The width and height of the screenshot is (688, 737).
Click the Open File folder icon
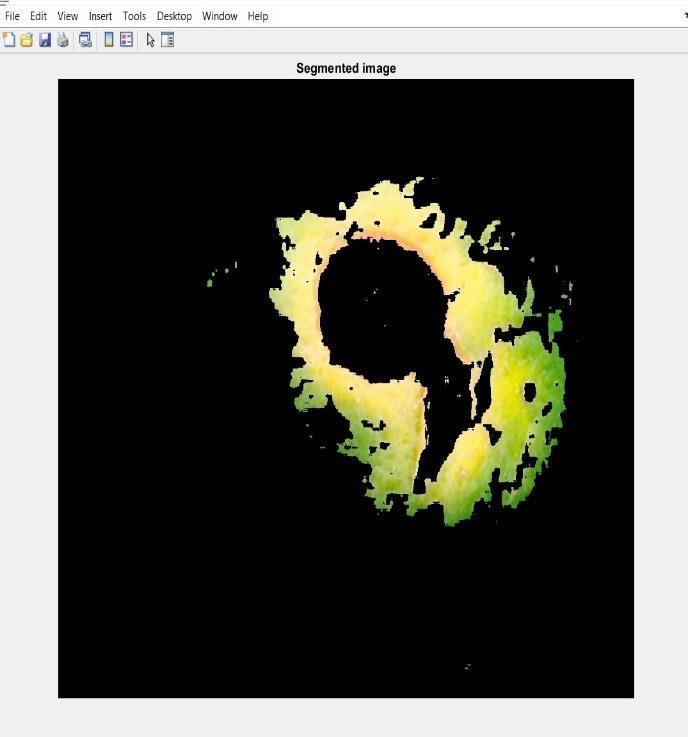pos(27,40)
